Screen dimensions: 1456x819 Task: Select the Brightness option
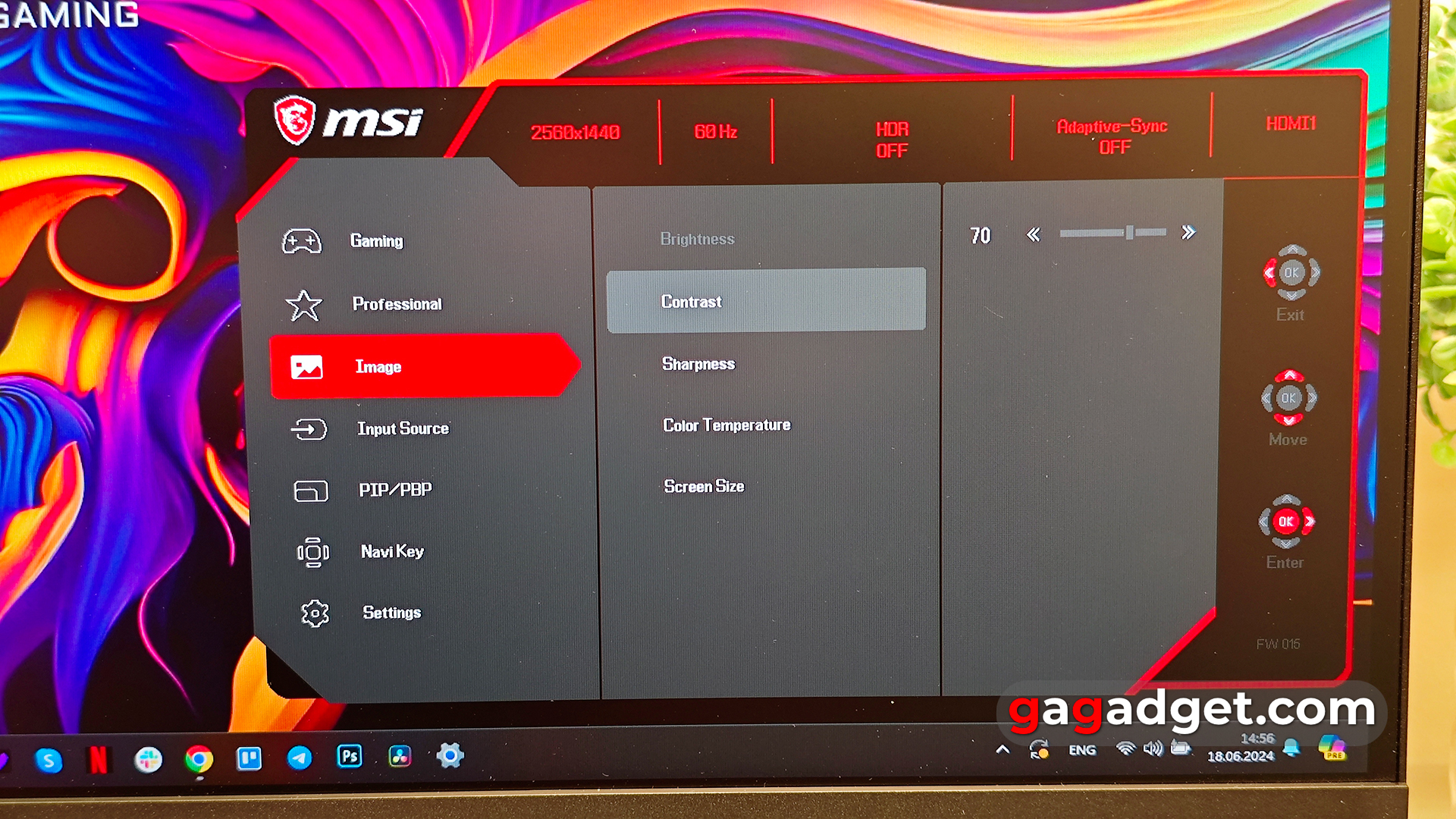pyautogui.click(x=698, y=239)
